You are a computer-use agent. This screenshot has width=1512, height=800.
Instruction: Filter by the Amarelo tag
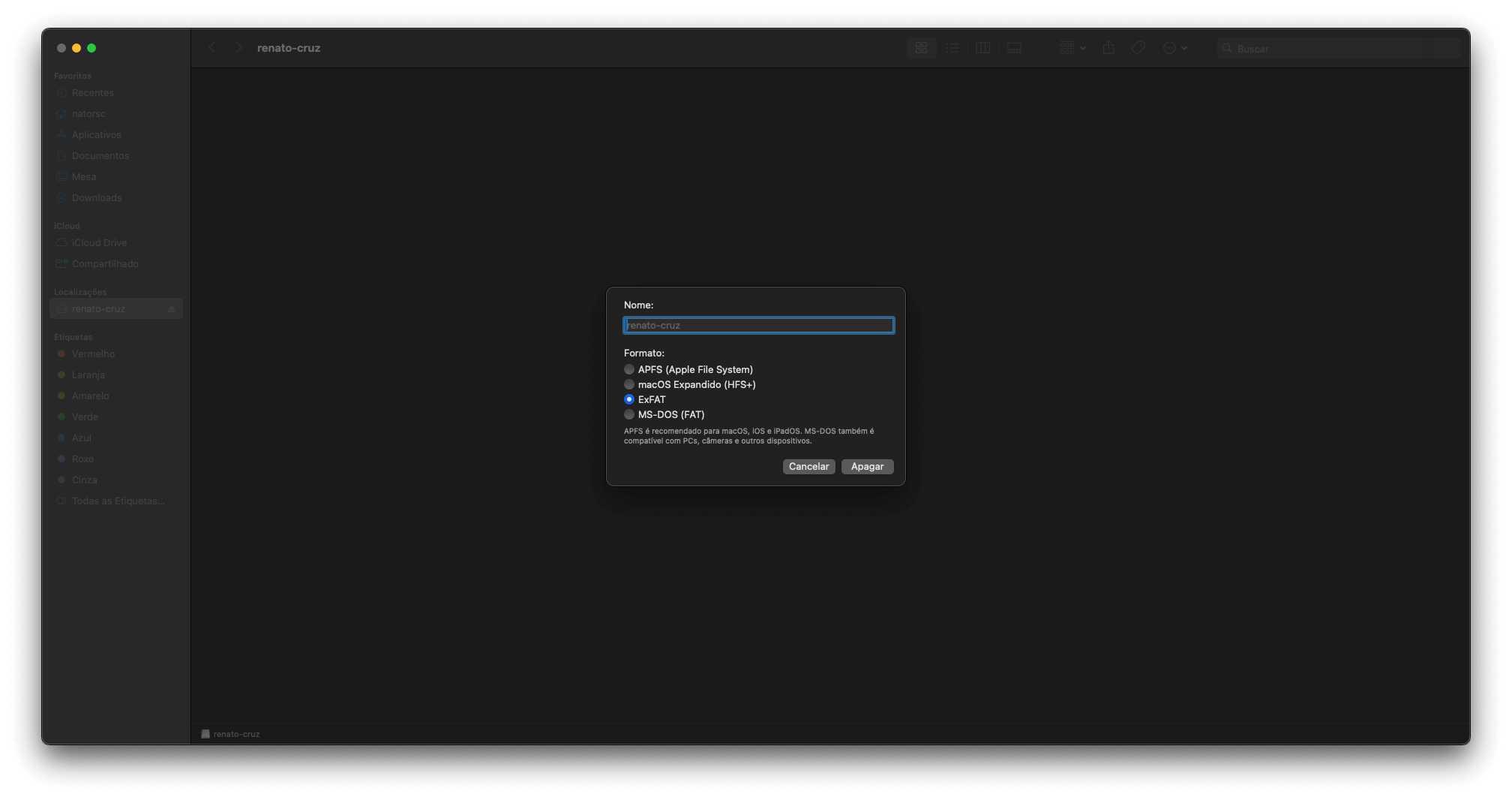tap(116, 396)
